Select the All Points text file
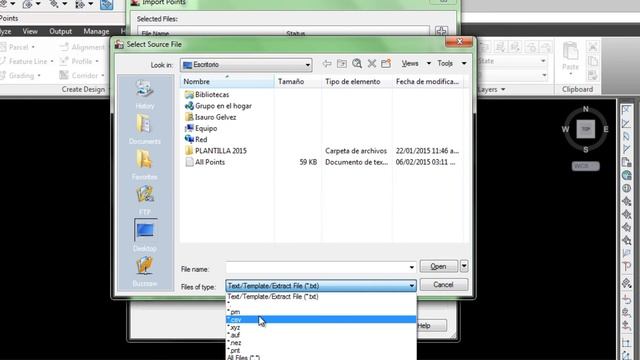The image size is (640, 360). coord(209,162)
